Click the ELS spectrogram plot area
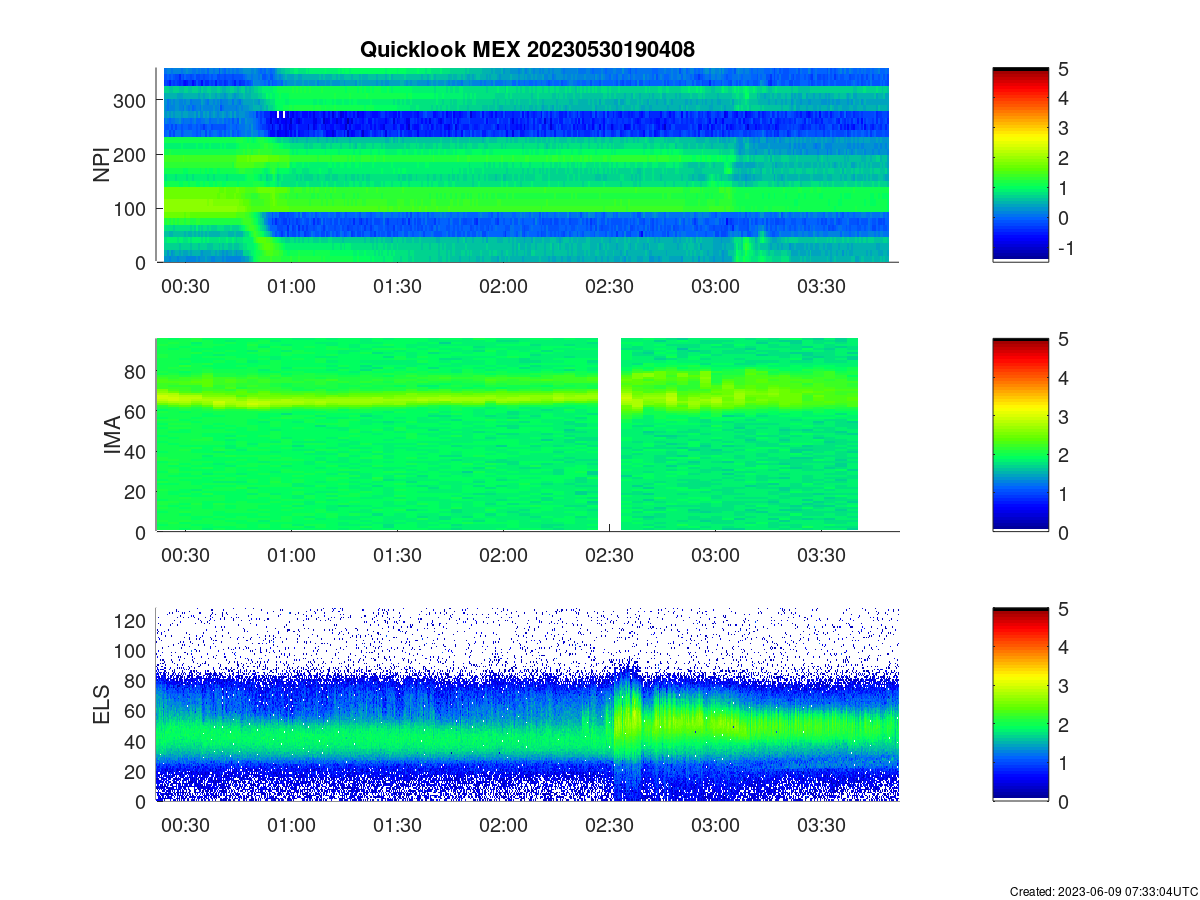This screenshot has height=900, width=1200. (x=527, y=705)
